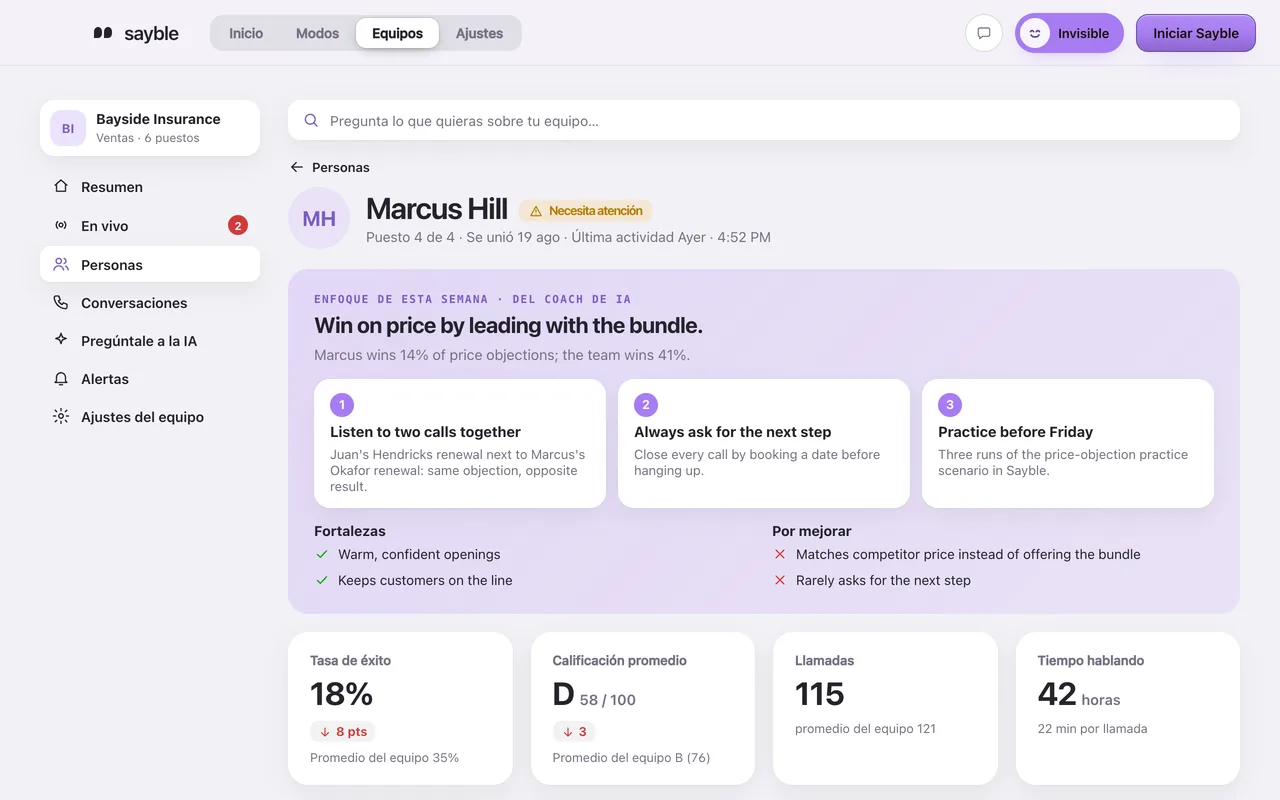The image size is (1280, 800).
Task: Open En vivo broadcast icon
Action: point(61,226)
